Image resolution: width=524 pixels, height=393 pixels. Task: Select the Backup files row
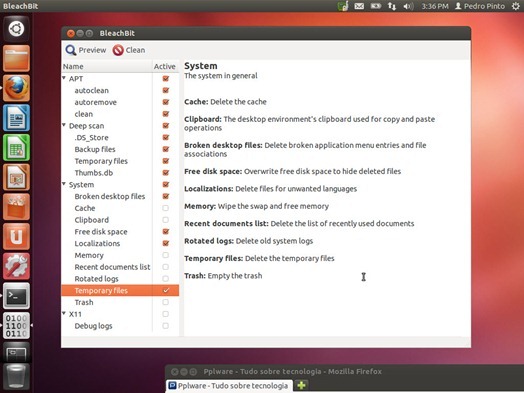(120, 149)
